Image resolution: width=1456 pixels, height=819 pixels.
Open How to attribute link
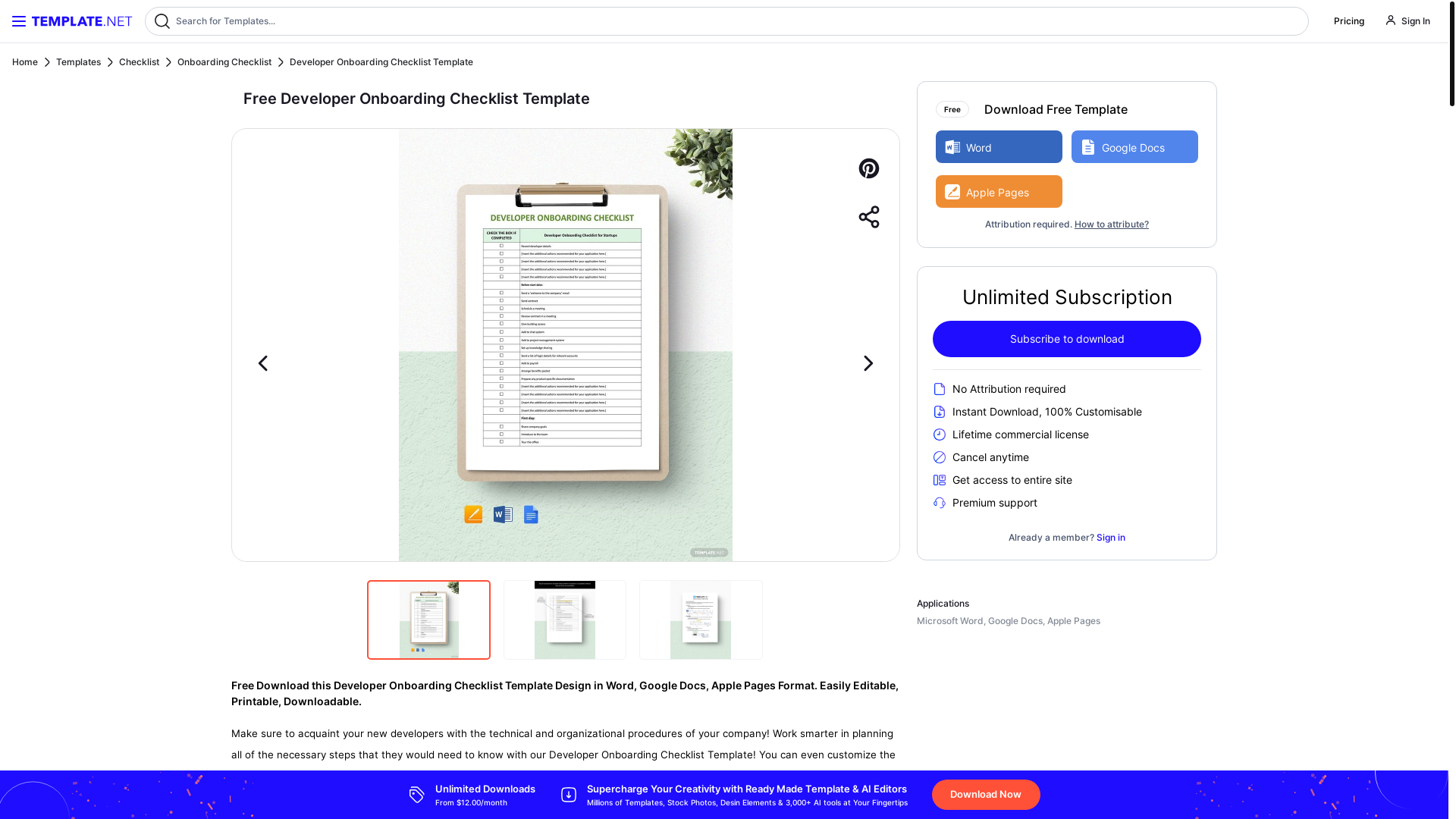(1112, 224)
